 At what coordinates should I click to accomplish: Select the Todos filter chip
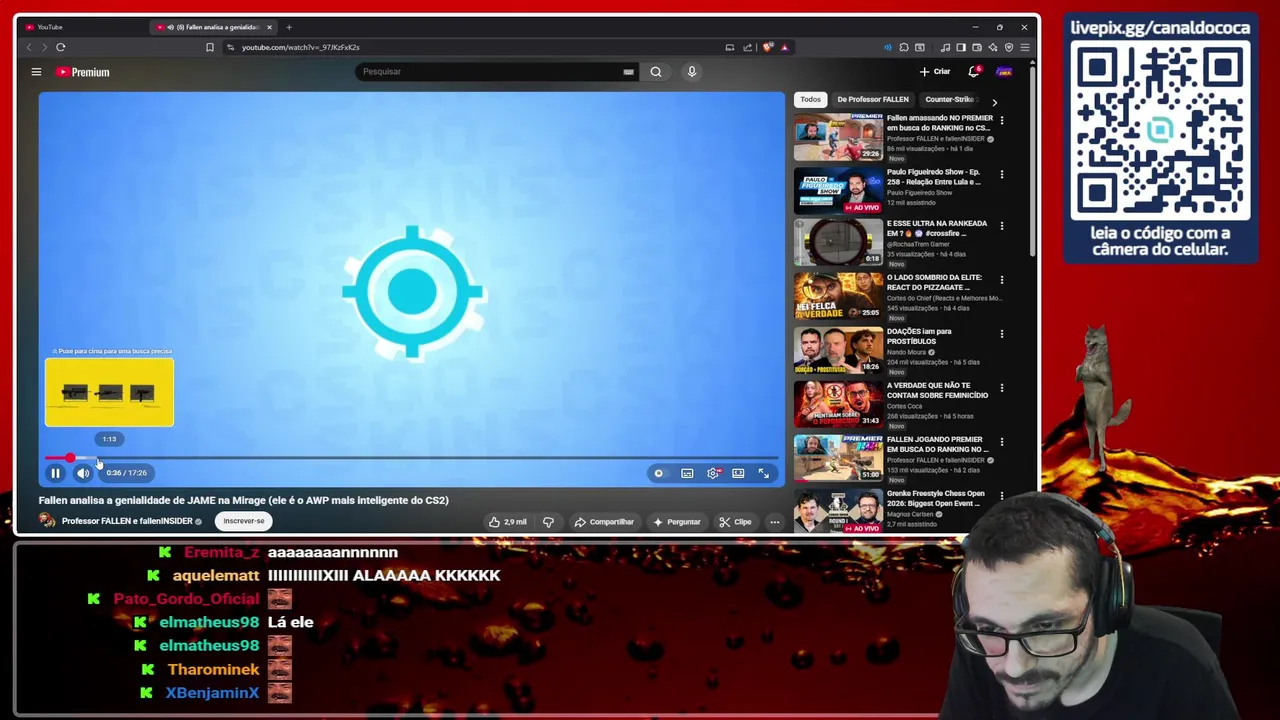tap(810, 99)
